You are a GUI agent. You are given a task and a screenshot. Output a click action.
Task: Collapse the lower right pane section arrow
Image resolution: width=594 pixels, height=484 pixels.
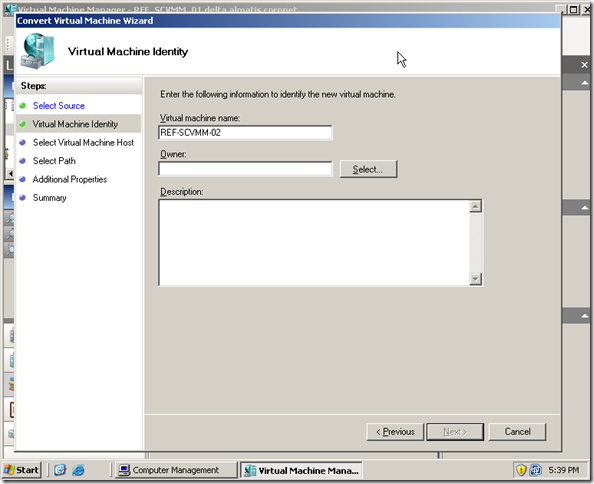pos(585,316)
